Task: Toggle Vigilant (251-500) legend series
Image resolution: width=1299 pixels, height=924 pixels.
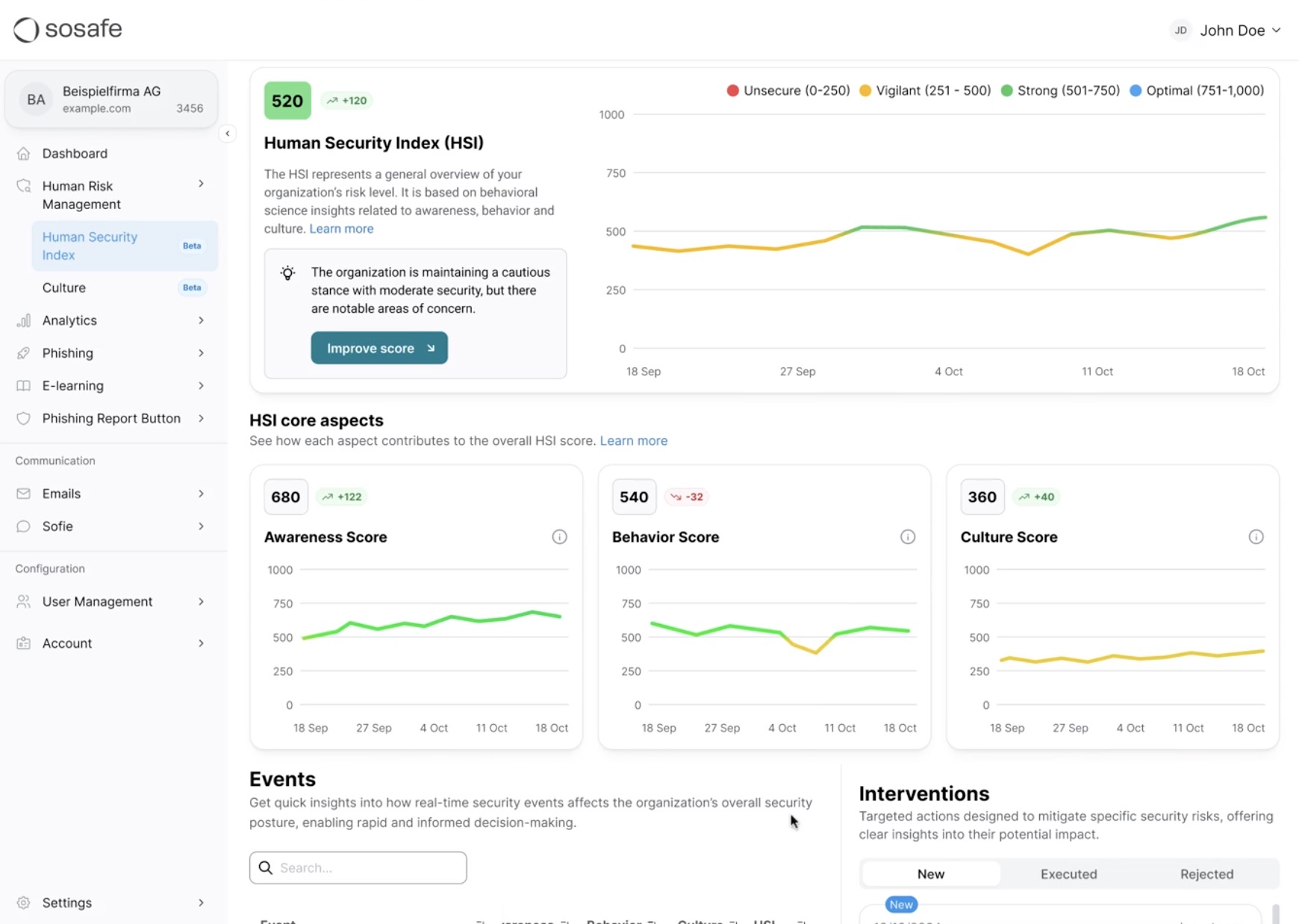Action: (x=925, y=90)
